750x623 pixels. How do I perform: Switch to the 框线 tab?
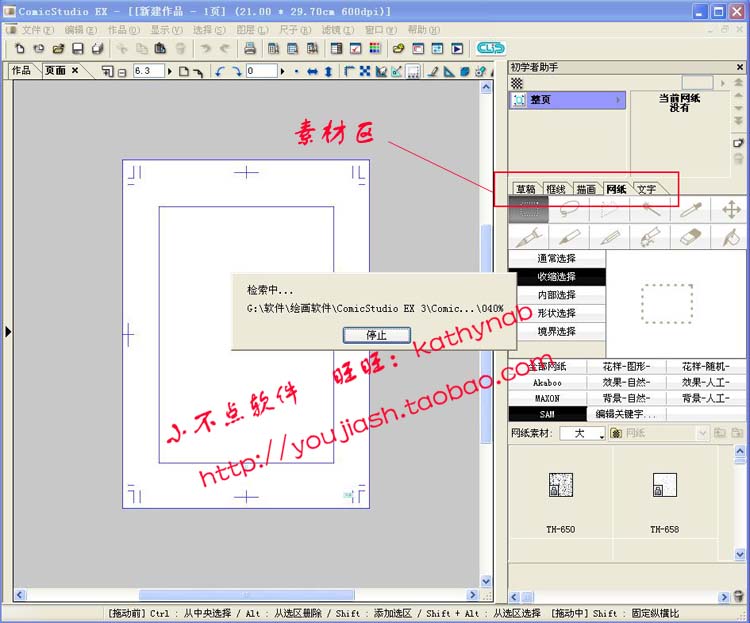click(x=556, y=189)
